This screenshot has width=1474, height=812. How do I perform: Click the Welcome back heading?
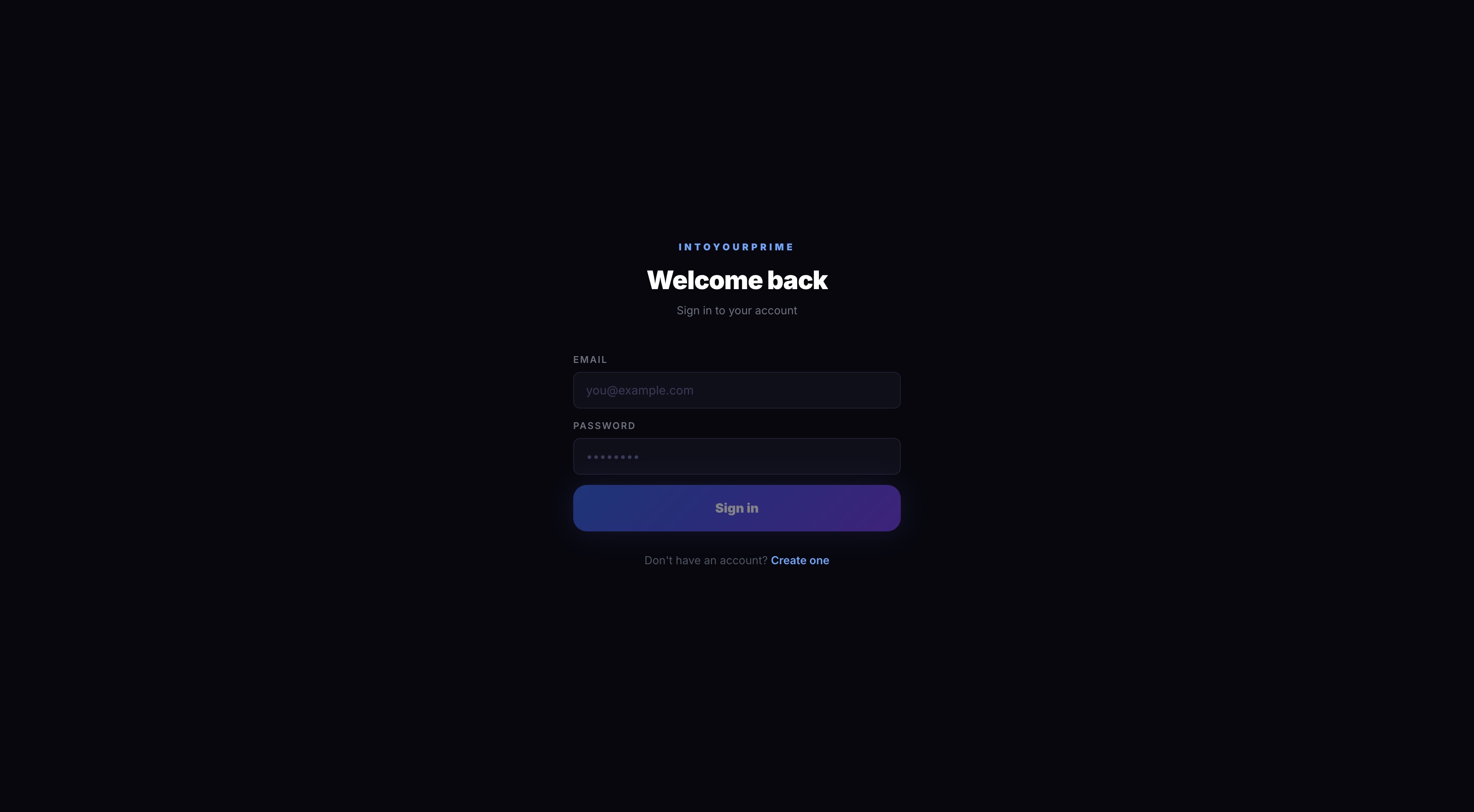737,280
